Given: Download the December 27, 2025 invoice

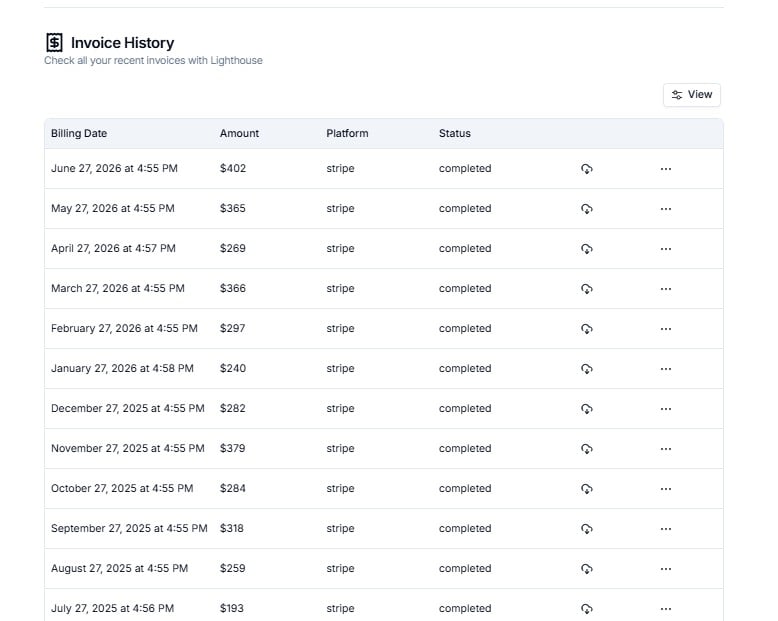Looking at the screenshot, I should [586, 409].
